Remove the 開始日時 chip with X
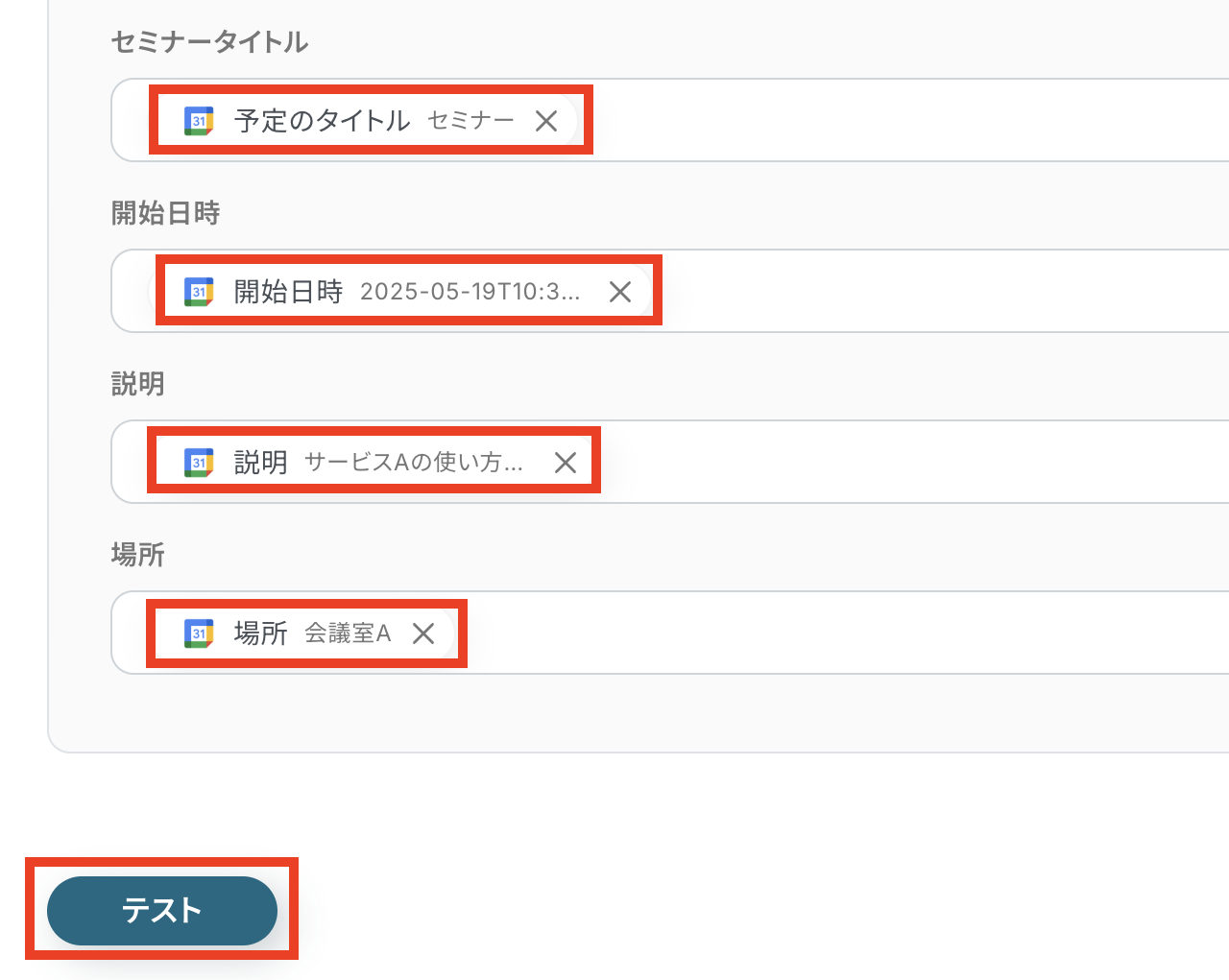This screenshot has width=1229, height=980. click(x=620, y=292)
